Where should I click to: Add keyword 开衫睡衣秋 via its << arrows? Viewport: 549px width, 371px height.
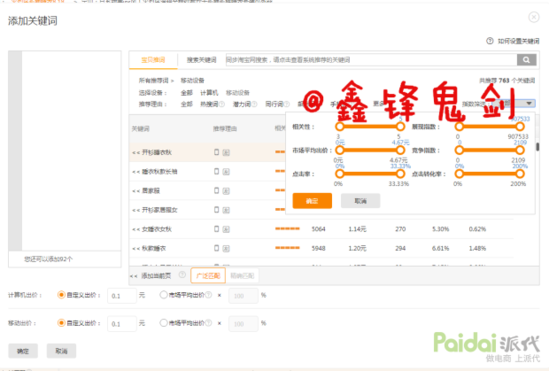coord(136,153)
